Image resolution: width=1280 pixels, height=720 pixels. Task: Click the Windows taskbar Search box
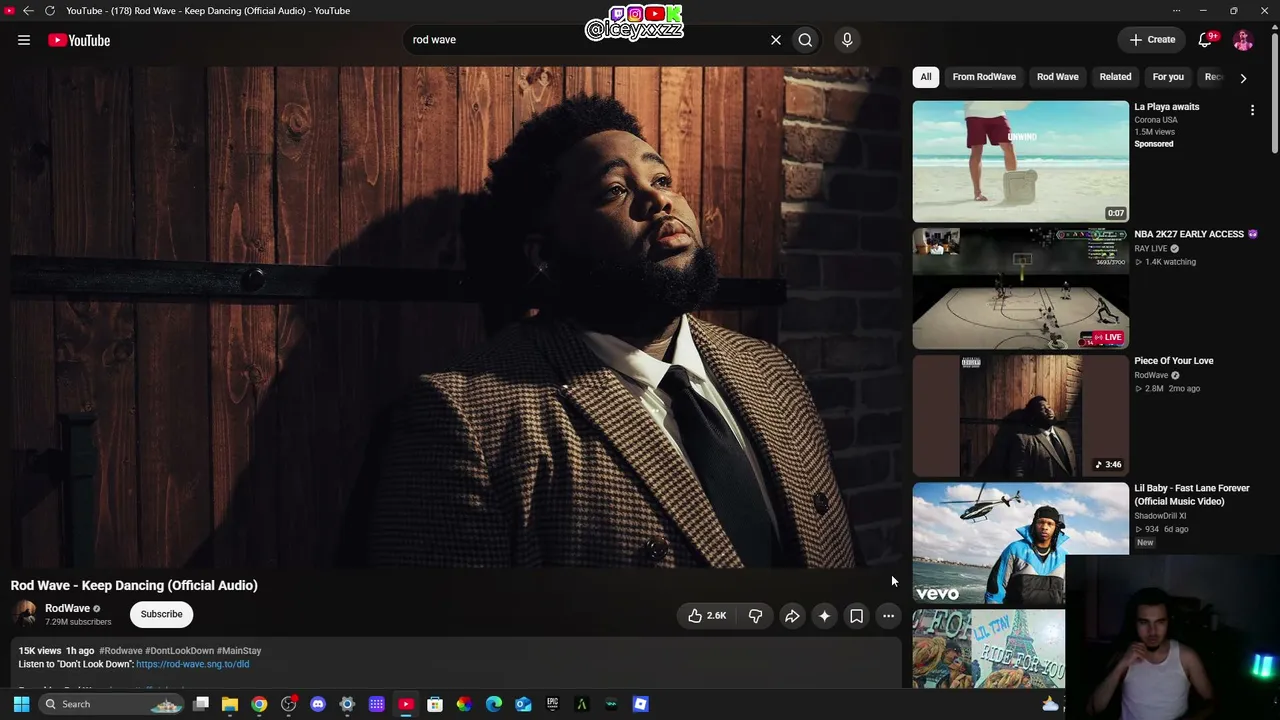(111, 704)
